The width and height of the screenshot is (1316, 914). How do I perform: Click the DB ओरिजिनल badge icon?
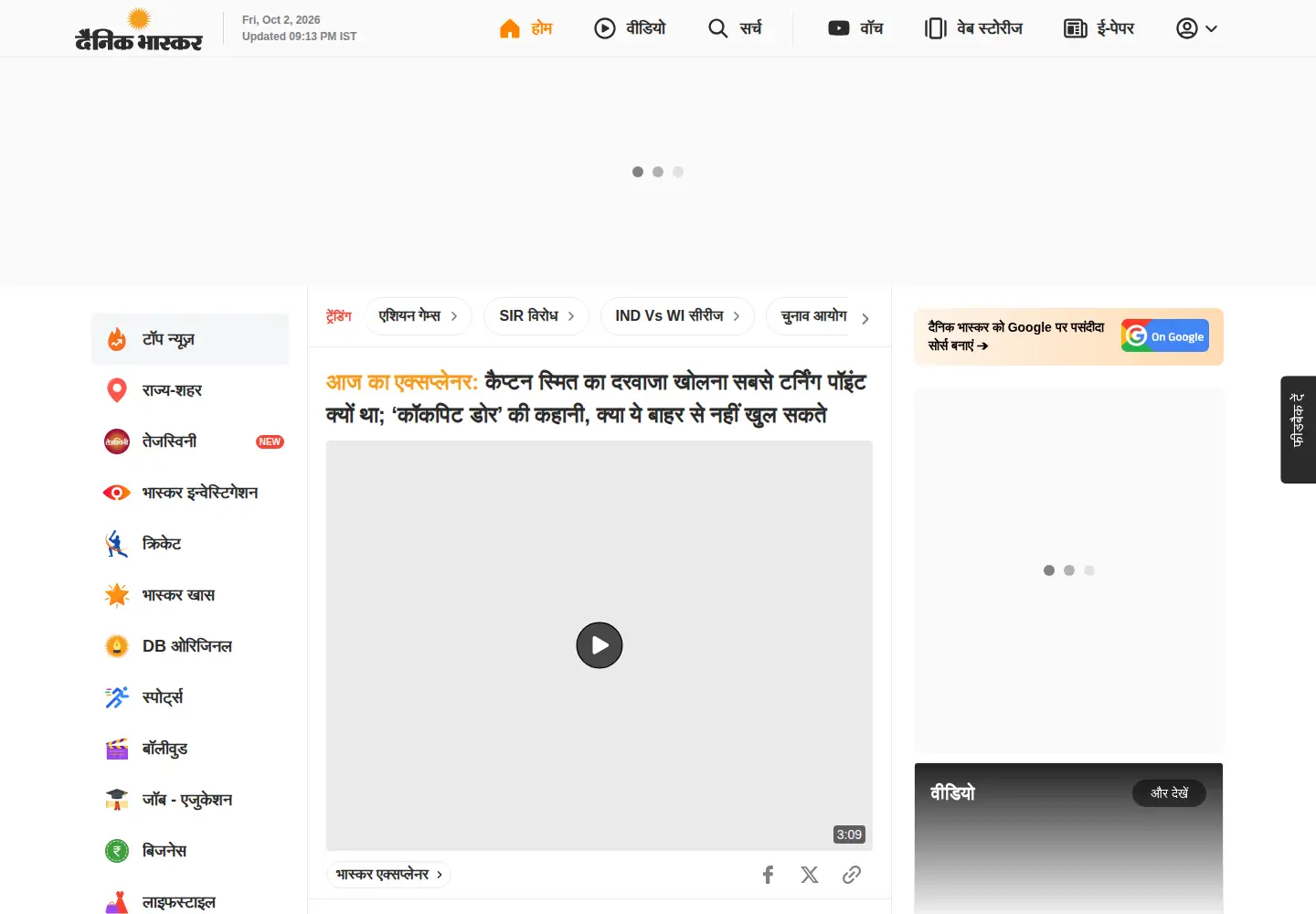pos(117,646)
